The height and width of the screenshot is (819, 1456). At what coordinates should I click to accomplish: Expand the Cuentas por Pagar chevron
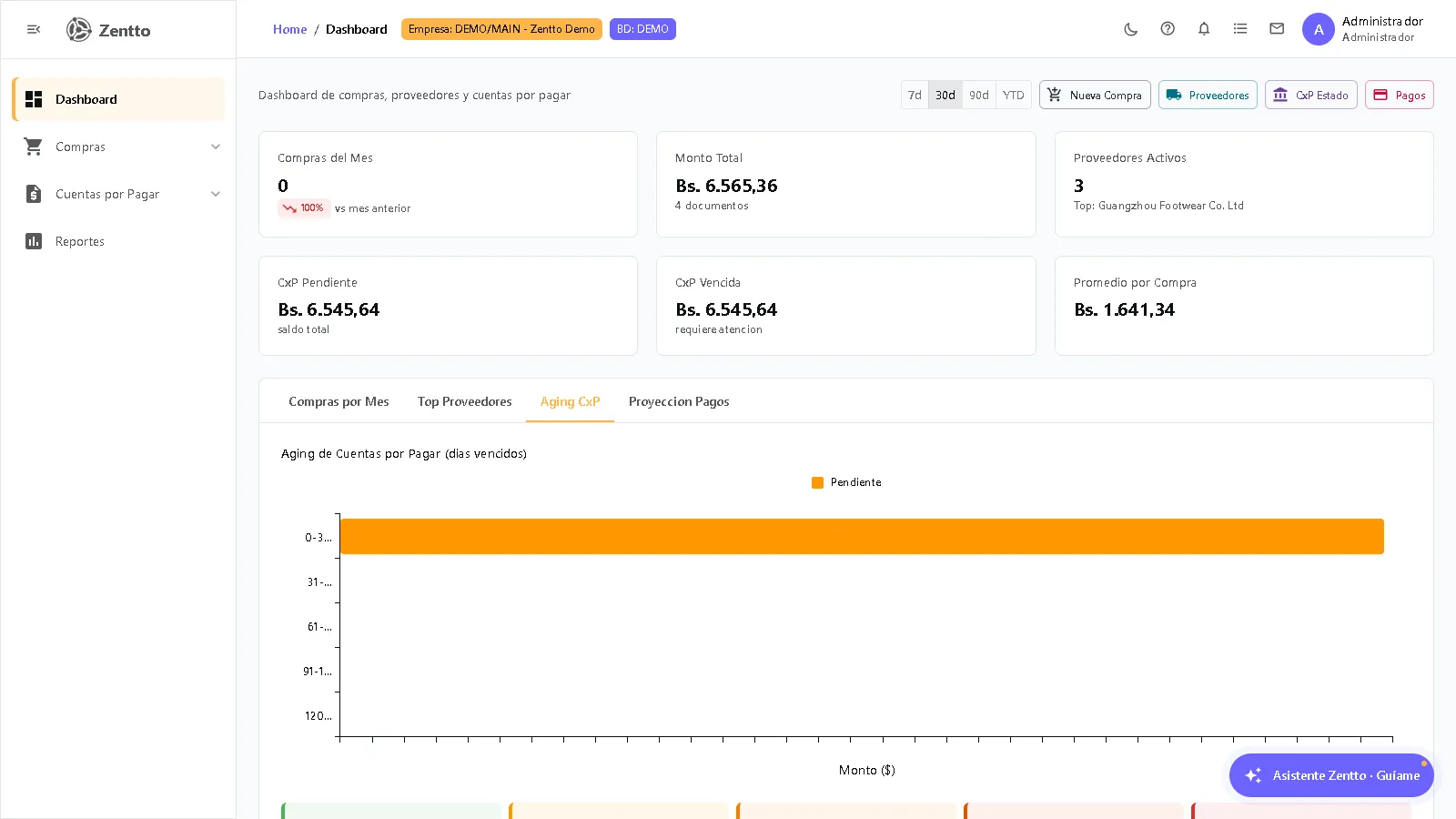(x=216, y=194)
